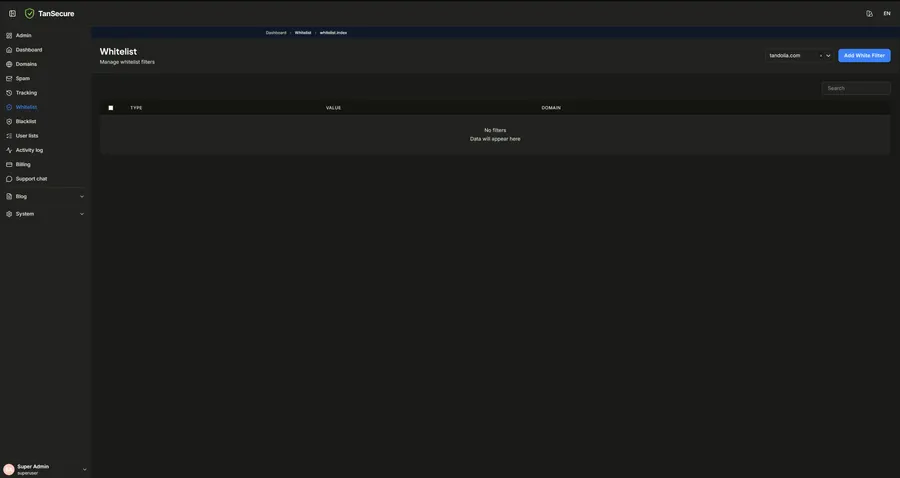This screenshot has height=478, width=900.
Task: Focus the Search input field
Action: click(856, 88)
